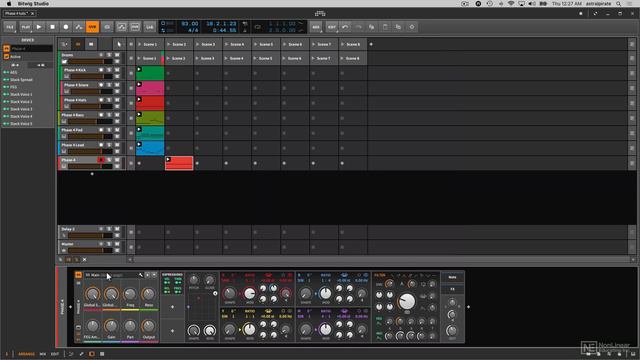Collapse the Drums group folder
Viewport: 640px width, 360px height.
tap(64, 62)
